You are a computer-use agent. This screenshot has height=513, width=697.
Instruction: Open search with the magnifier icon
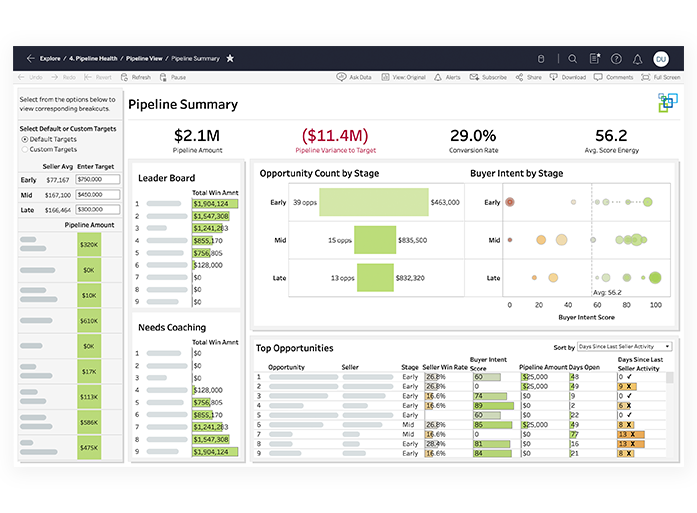pos(573,59)
